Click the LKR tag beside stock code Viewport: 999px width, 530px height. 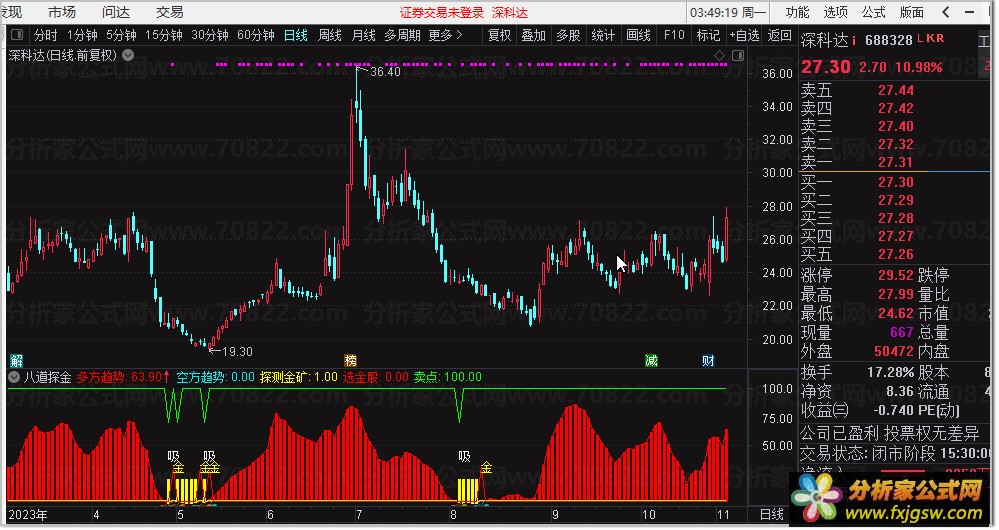click(930, 38)
